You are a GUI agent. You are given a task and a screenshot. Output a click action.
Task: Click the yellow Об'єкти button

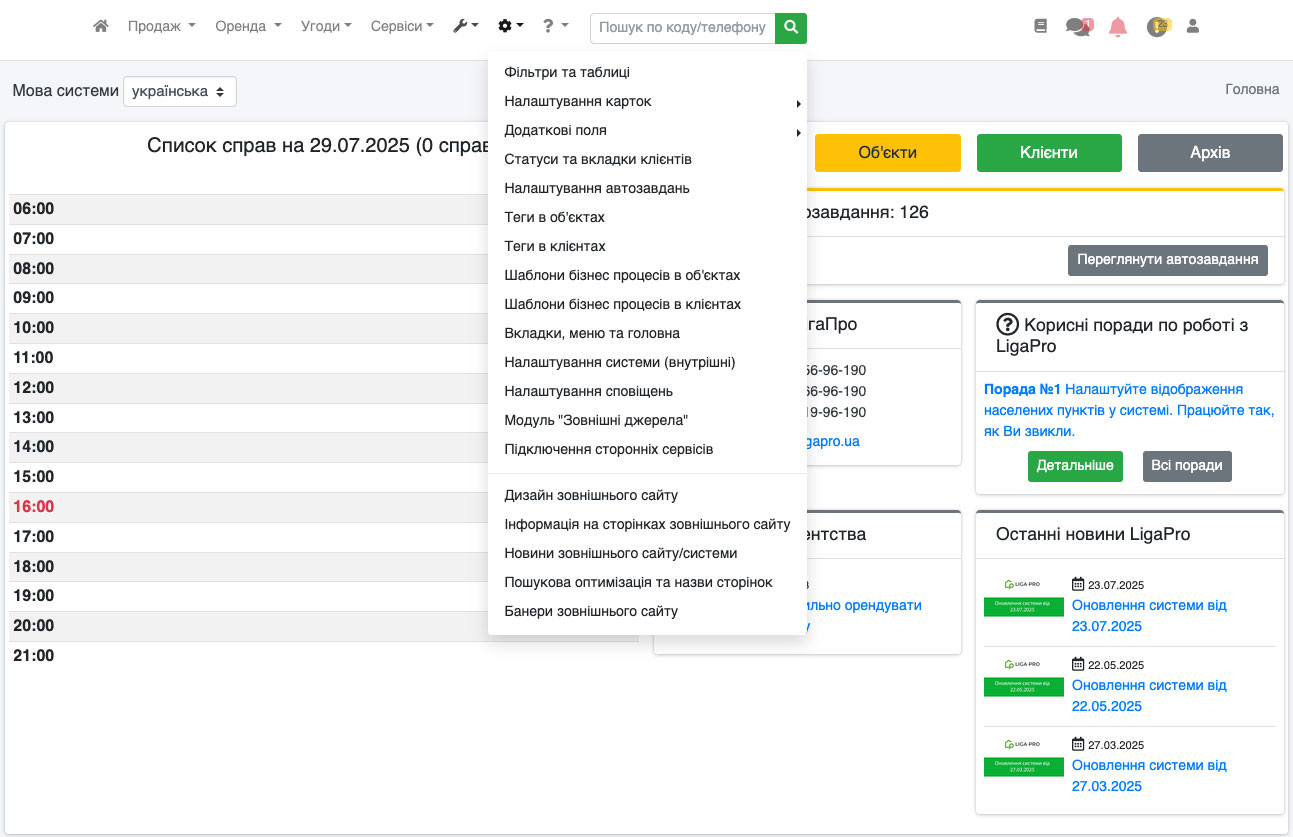887,153
